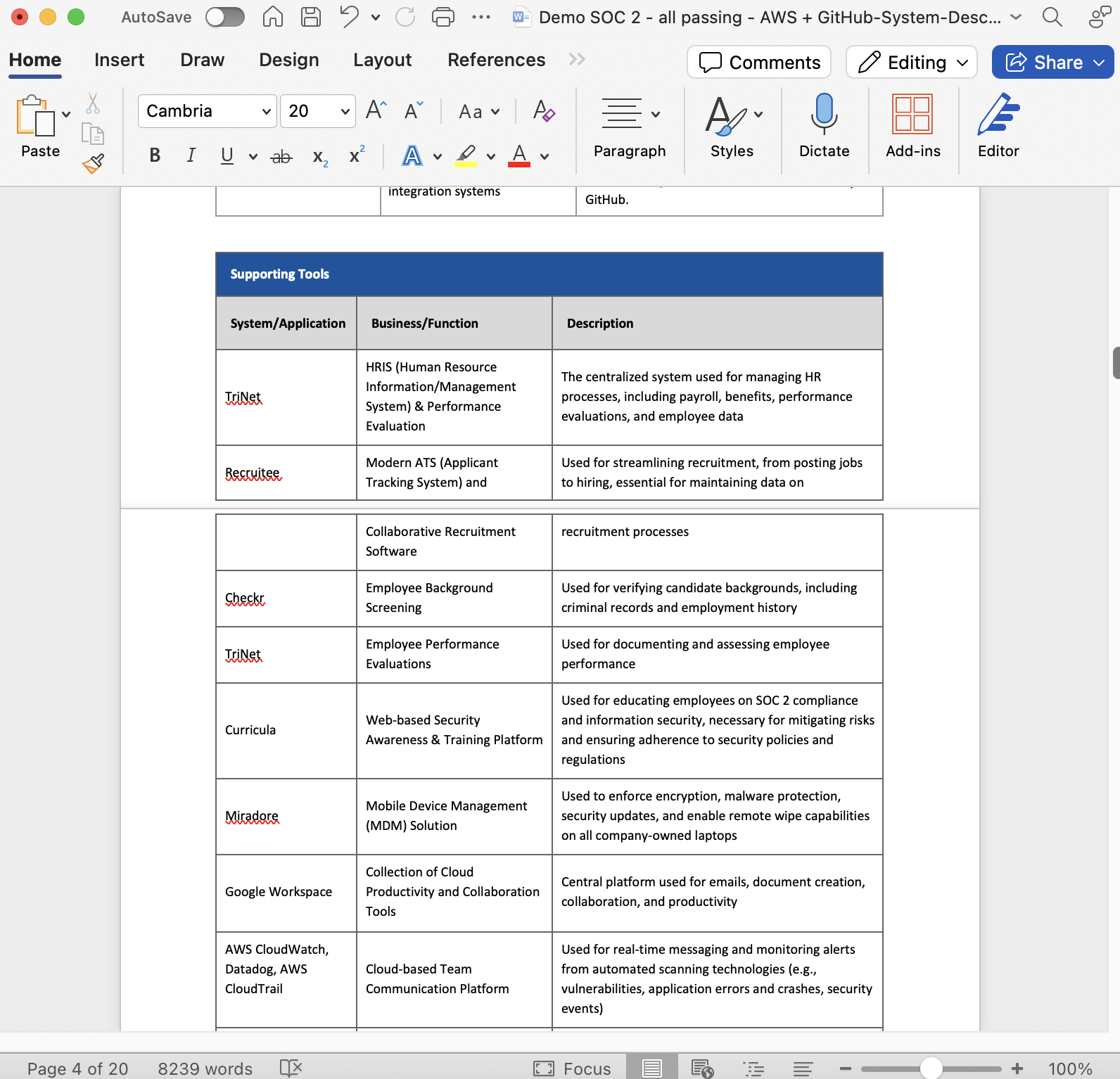Save the document with the floppy disk icon
The width and height of the screenshot is (1120, 1079).
311,16
